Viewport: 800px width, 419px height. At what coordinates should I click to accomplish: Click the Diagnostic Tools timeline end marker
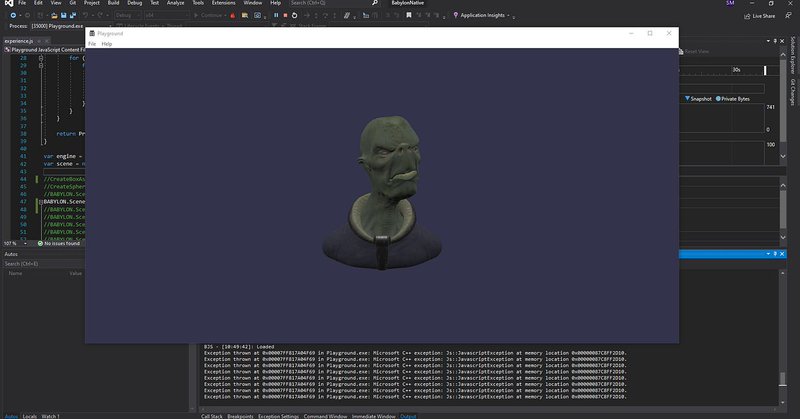pyautogui.click(x=765, y=70)
